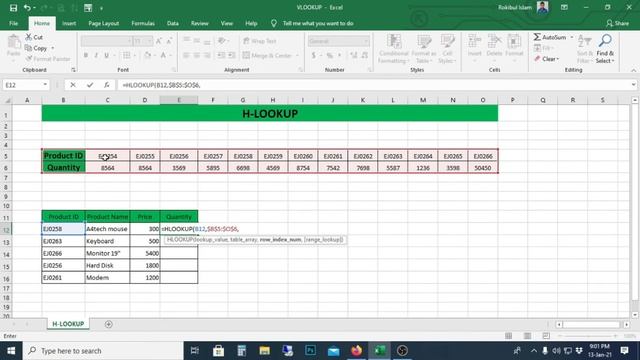The image size is (640, 360).
Task: Click the Task View taskbar icon
Action: pyautogui.click(x=195, y=351)
